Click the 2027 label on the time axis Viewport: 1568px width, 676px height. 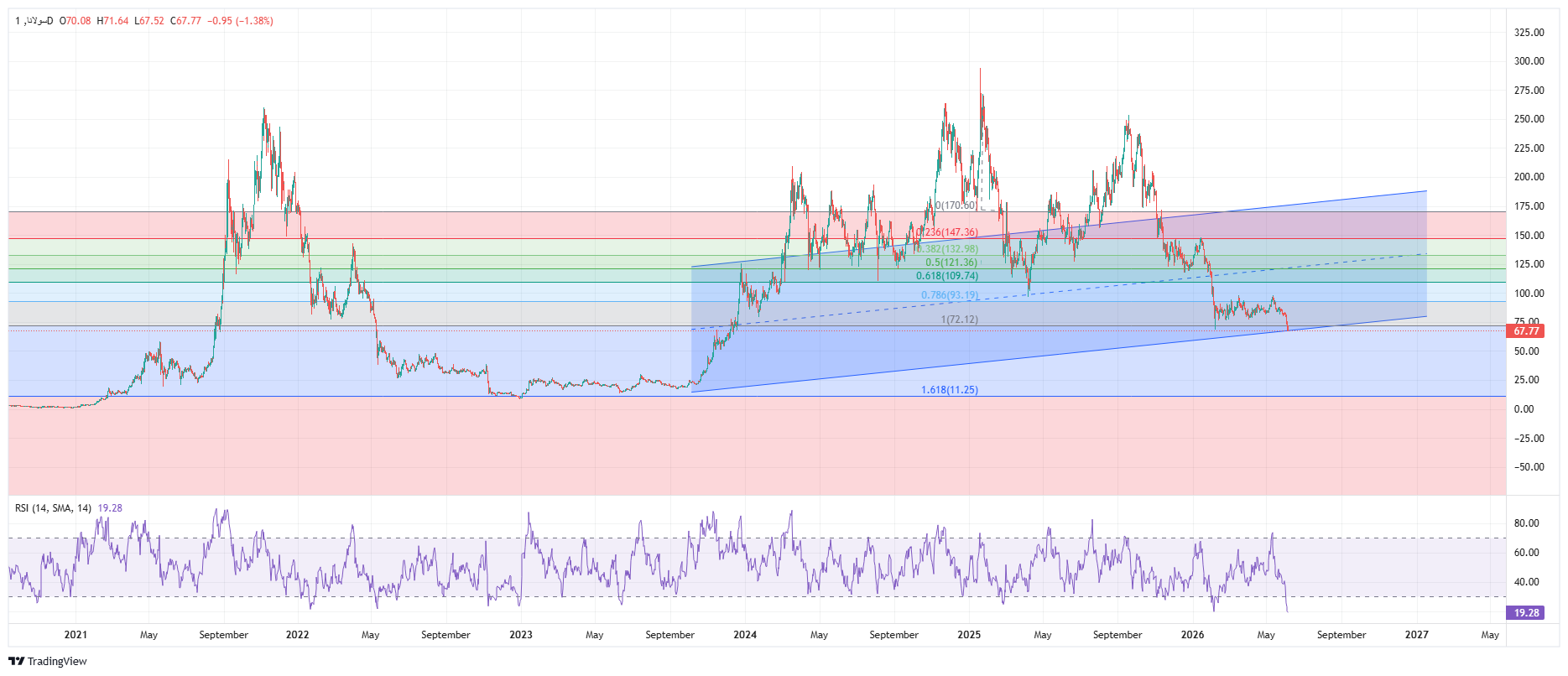click(x=1417, y=635)
